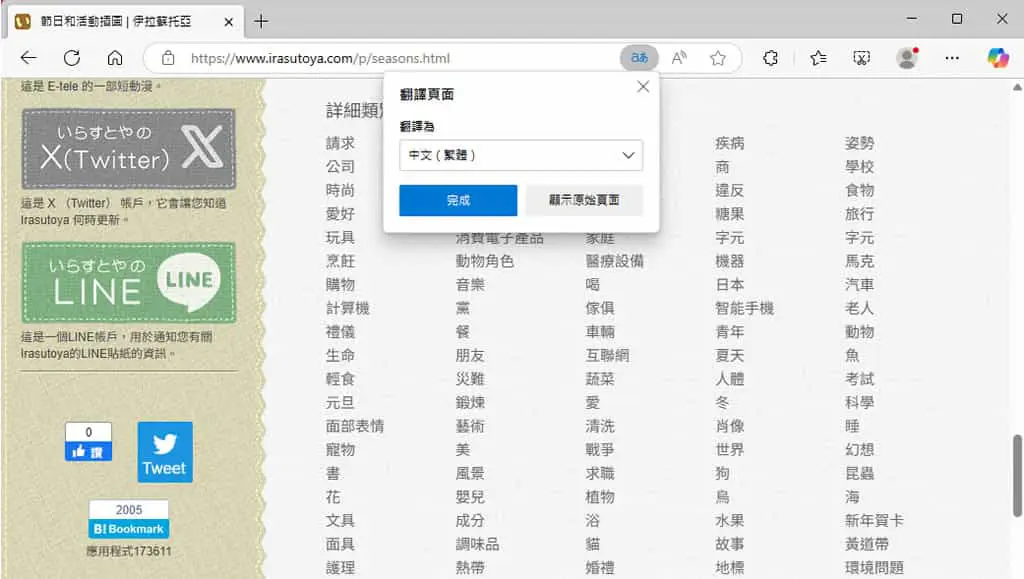Click the Copilot icon in toolbar
Screen dimensions: 1024x579
(x=998, y=58)
